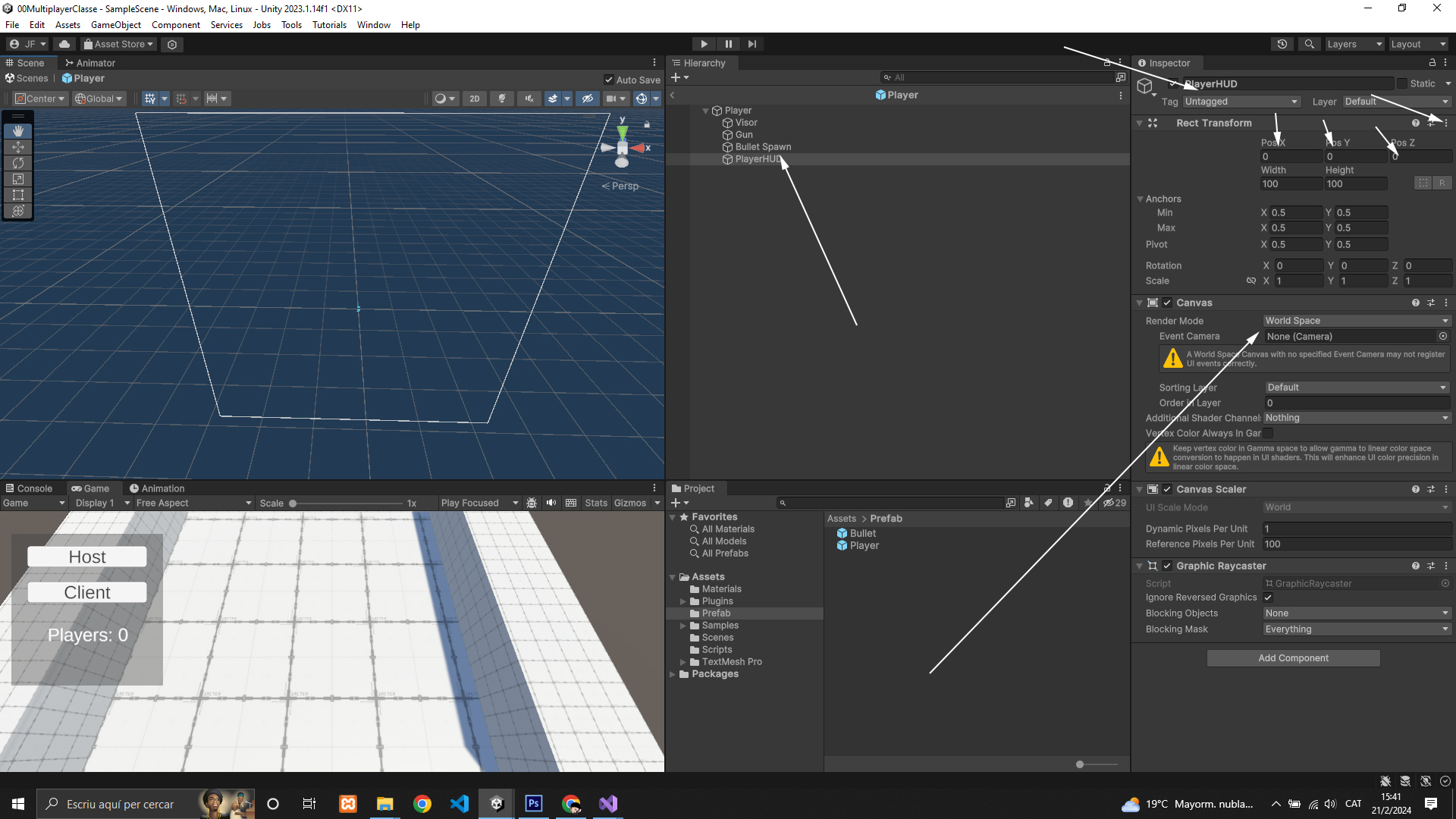1456x819 pixels.
Task: Select the Rotate tool in Scene toolbar
Action: coord(18,163)
